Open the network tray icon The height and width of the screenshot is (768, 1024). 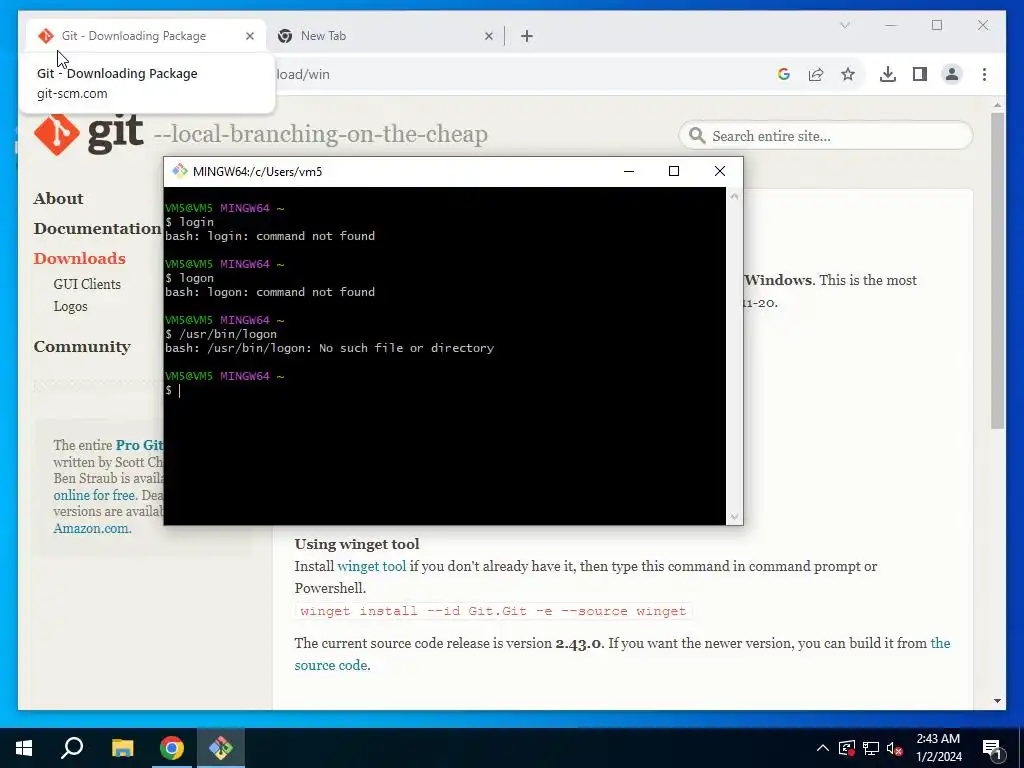point(871,748)
